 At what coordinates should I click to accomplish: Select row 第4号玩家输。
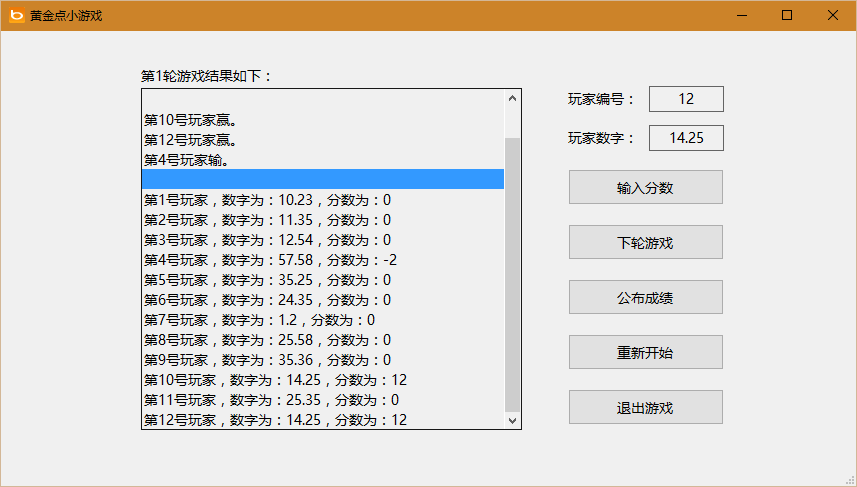coord(323,160)
